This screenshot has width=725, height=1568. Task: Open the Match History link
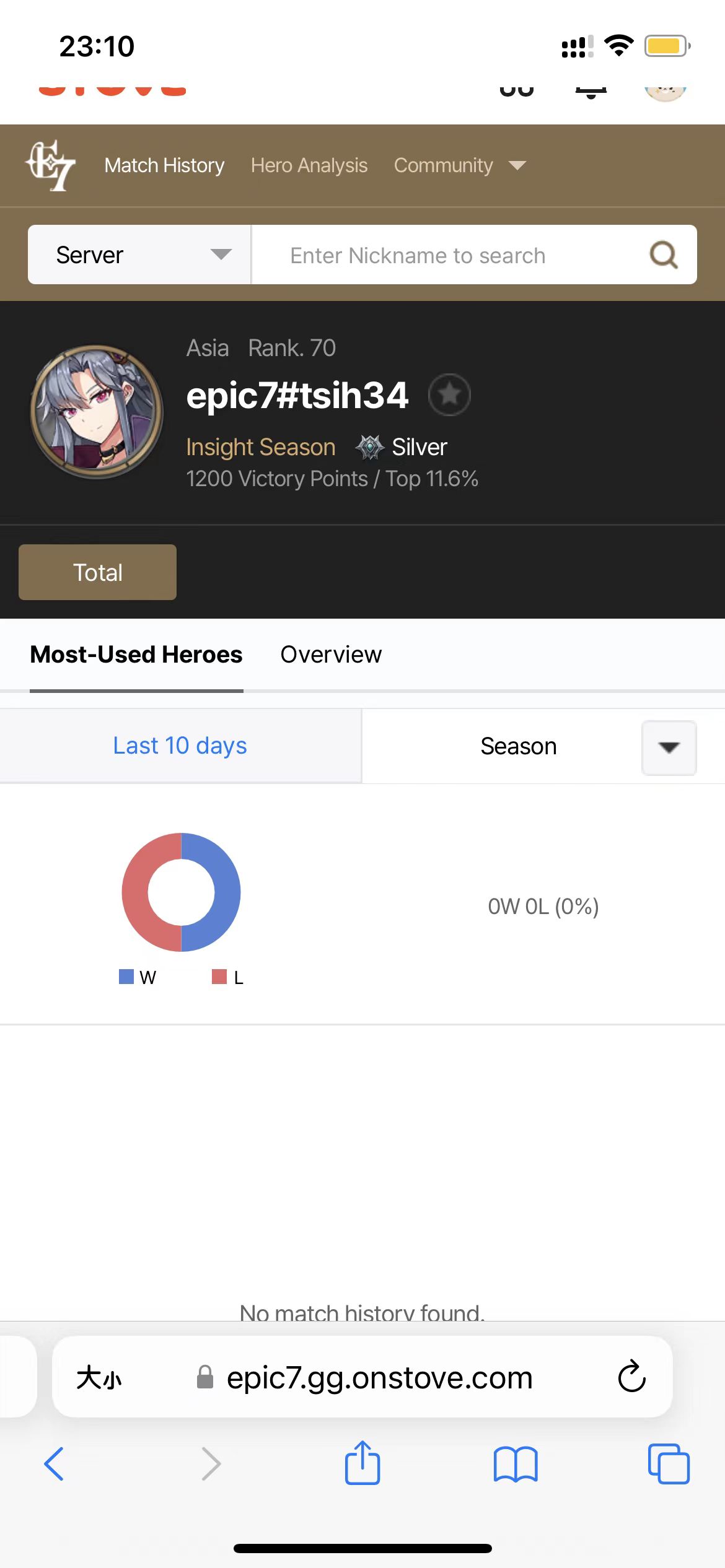click(x=164, y=165)
